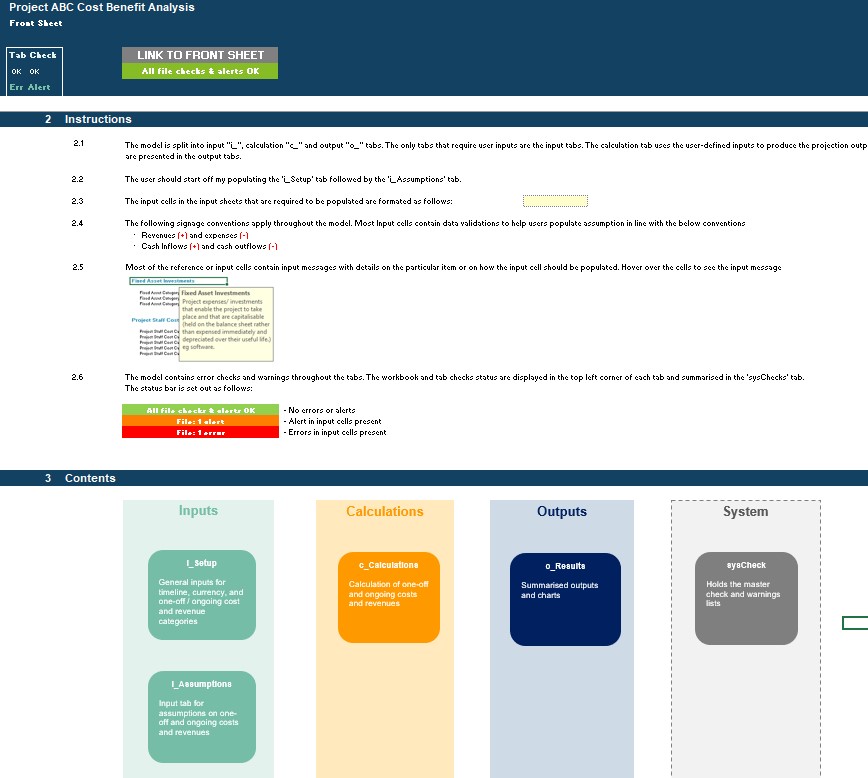Click the 'Front Sheet' subtitle

pyautogui.click(x=36, y=23)
